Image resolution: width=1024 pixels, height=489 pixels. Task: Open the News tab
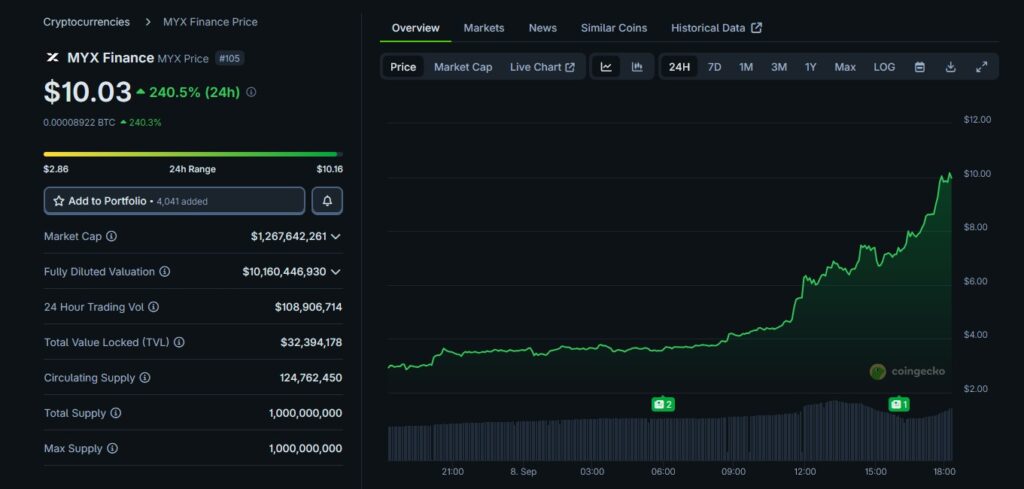pyautogui.click(x=543, y=28)
